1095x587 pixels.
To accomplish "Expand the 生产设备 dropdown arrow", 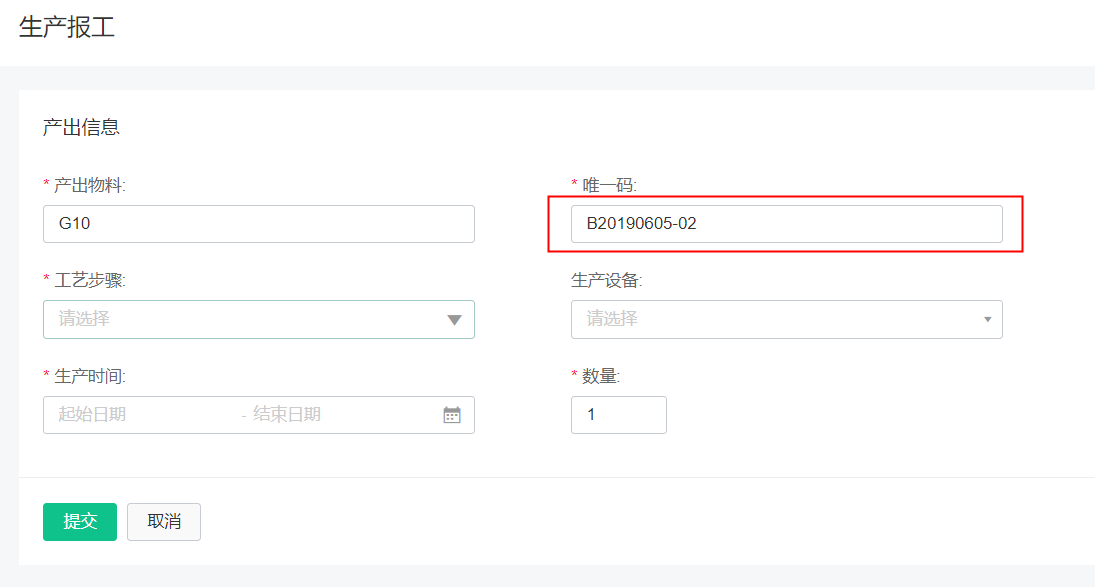I will pyautogui.click(x=987, y=320).
